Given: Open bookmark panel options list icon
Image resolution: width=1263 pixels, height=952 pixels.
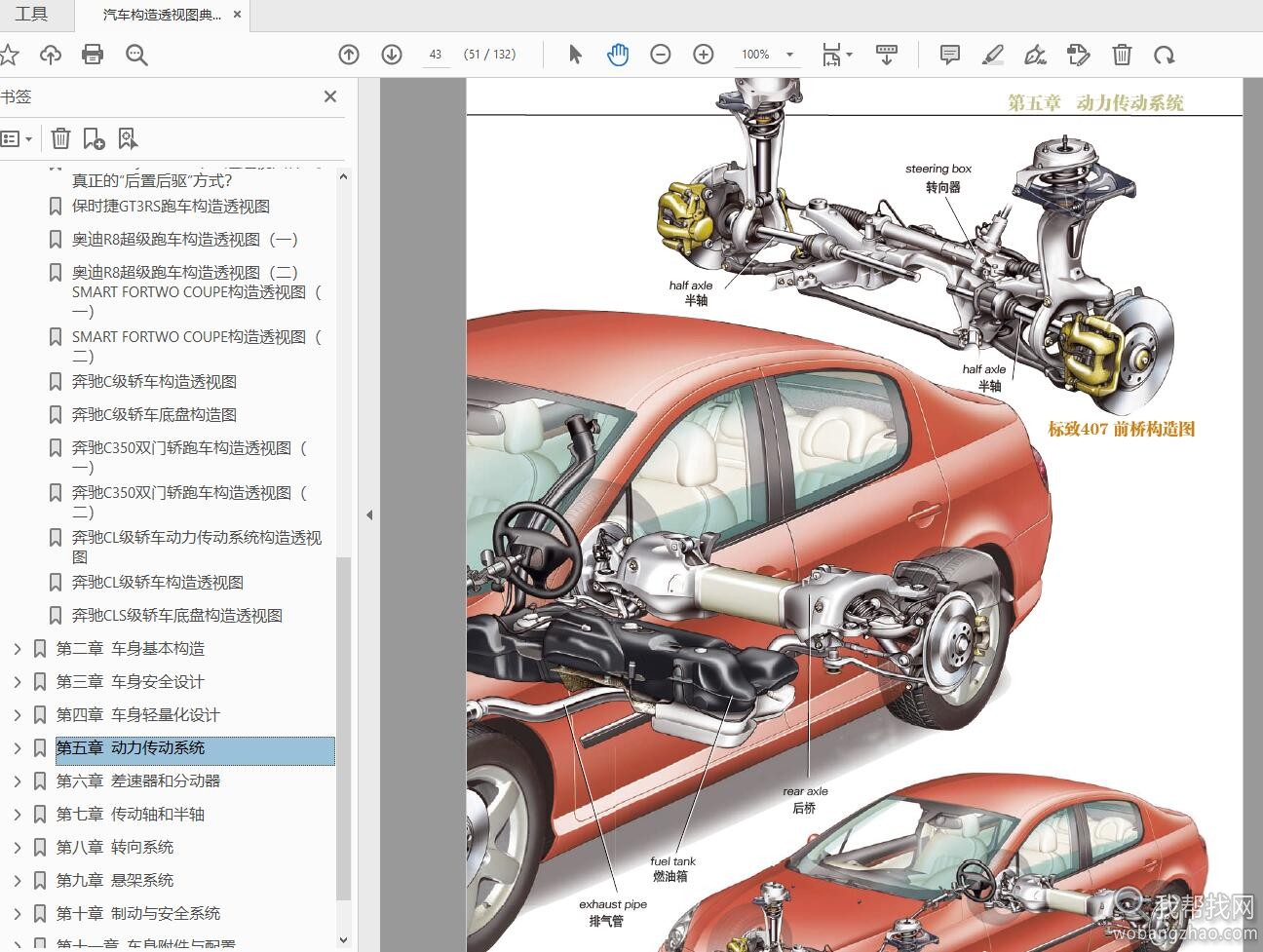Looking at the screenshot, I should click(x=17, y=138).
